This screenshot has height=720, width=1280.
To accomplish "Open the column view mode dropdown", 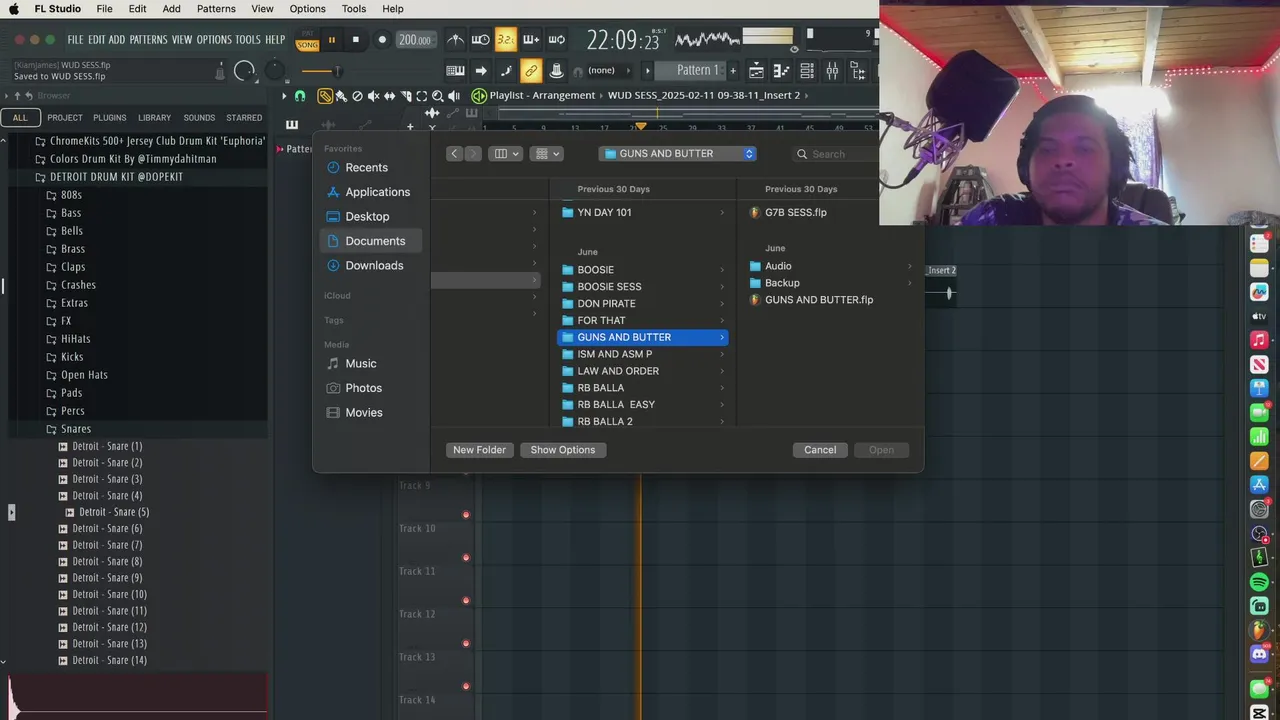I will tap(506, 154).
